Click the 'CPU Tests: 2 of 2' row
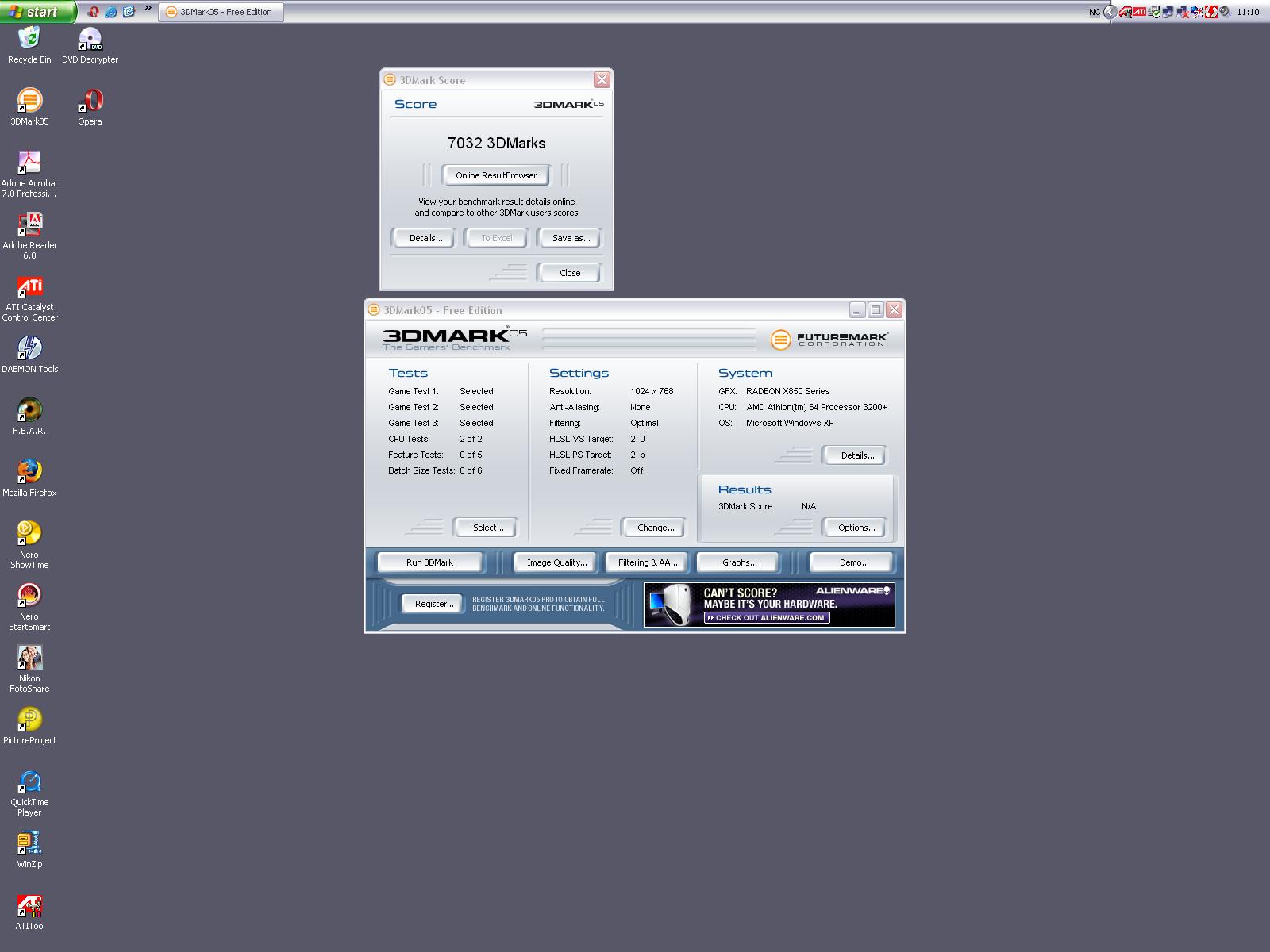 coord(435,439)
